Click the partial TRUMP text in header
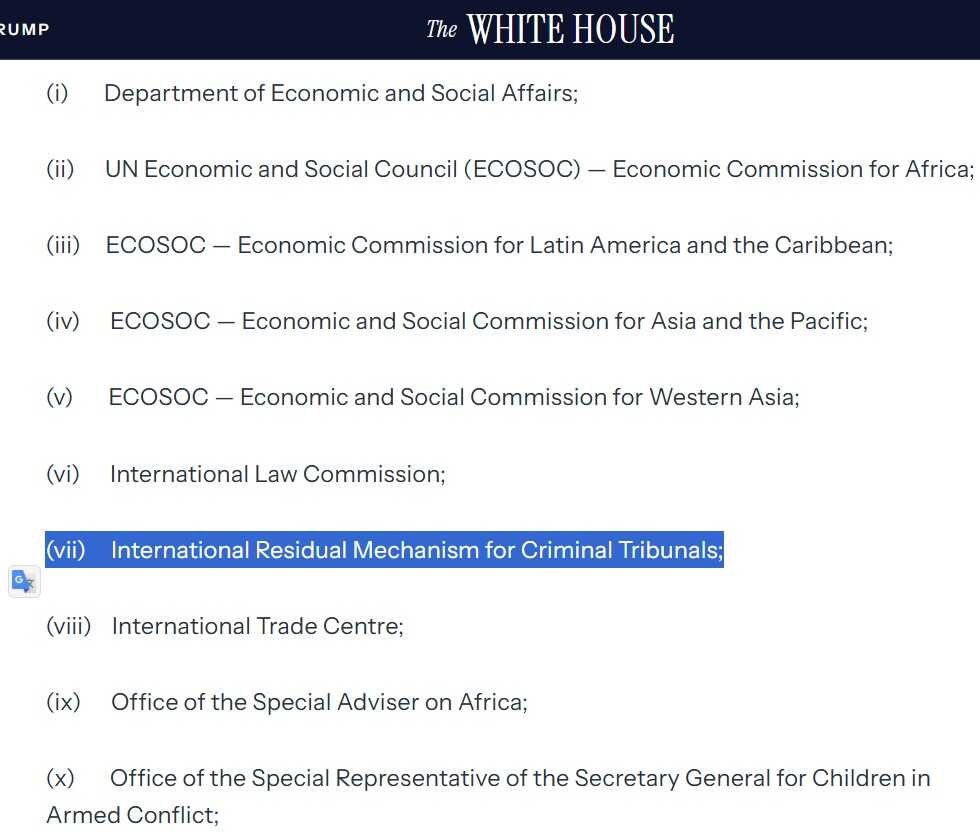Screen dimensions: 980x833 pyautogui.click(x=24, y=29)
